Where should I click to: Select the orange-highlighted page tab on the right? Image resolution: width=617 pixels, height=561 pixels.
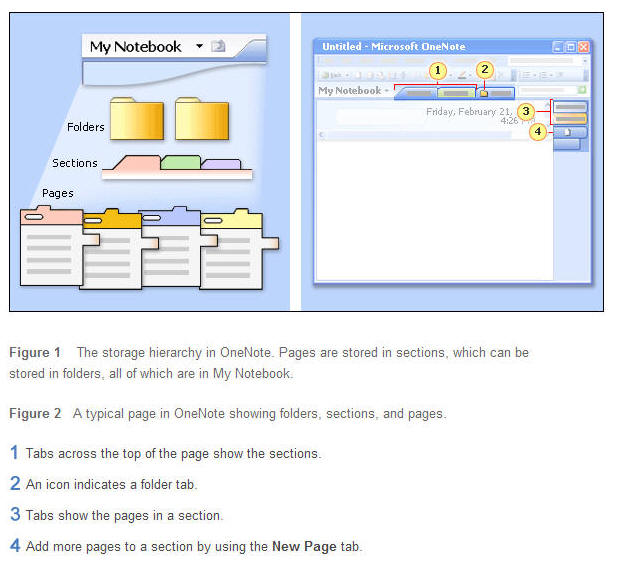[570, 118]
